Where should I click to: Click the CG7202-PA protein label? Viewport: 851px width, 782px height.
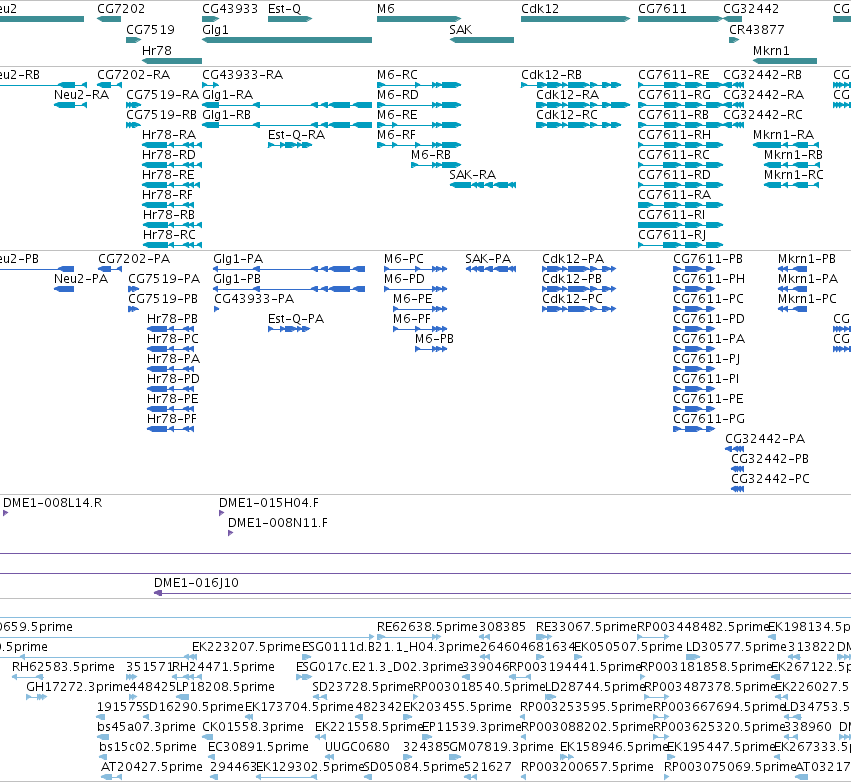point(134,259)
